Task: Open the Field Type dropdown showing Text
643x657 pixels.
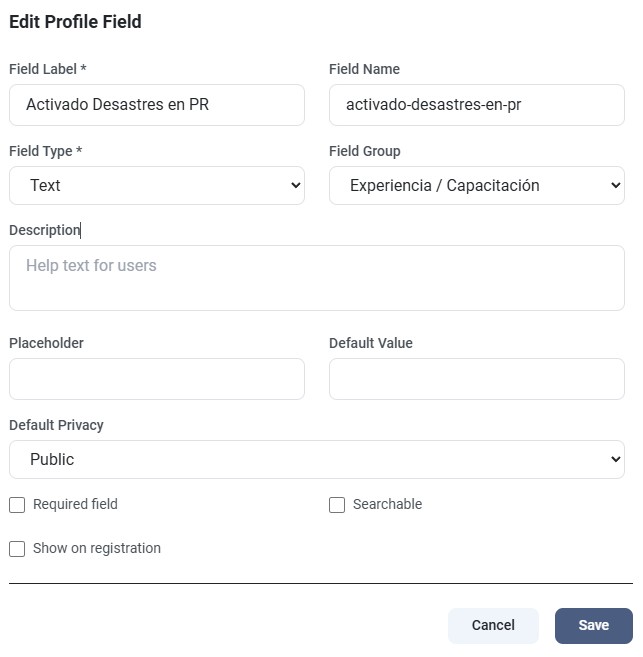Action: click(x=157, y=185)
